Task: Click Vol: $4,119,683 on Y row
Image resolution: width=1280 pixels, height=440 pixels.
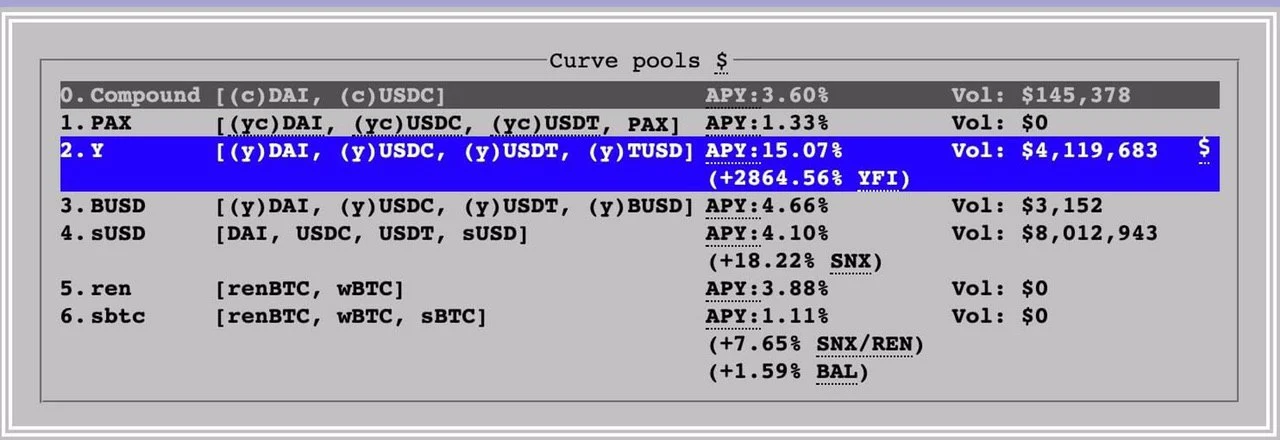Action: pos(1055,151)
